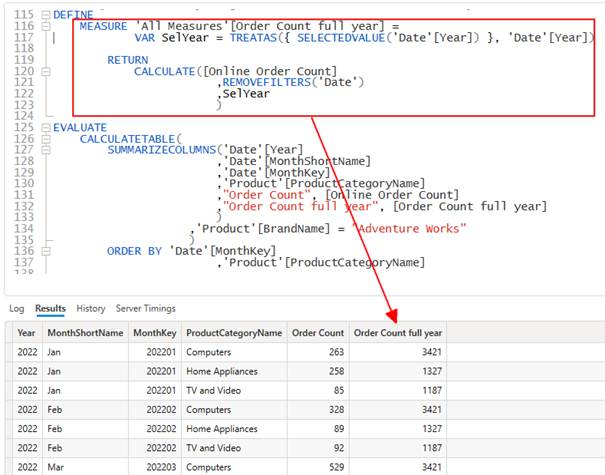The image size is (605, 475).
Task: Click 'Product'[BrandName] on line 134
Action: point(264,229)
